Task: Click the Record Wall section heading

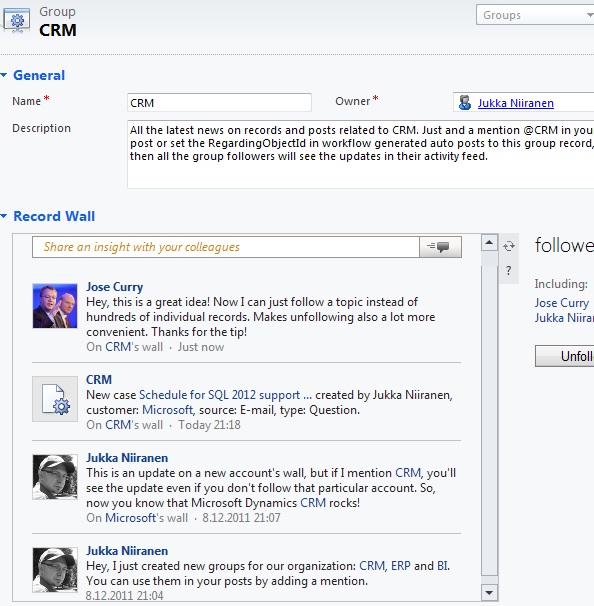Action: pos(54,216)
